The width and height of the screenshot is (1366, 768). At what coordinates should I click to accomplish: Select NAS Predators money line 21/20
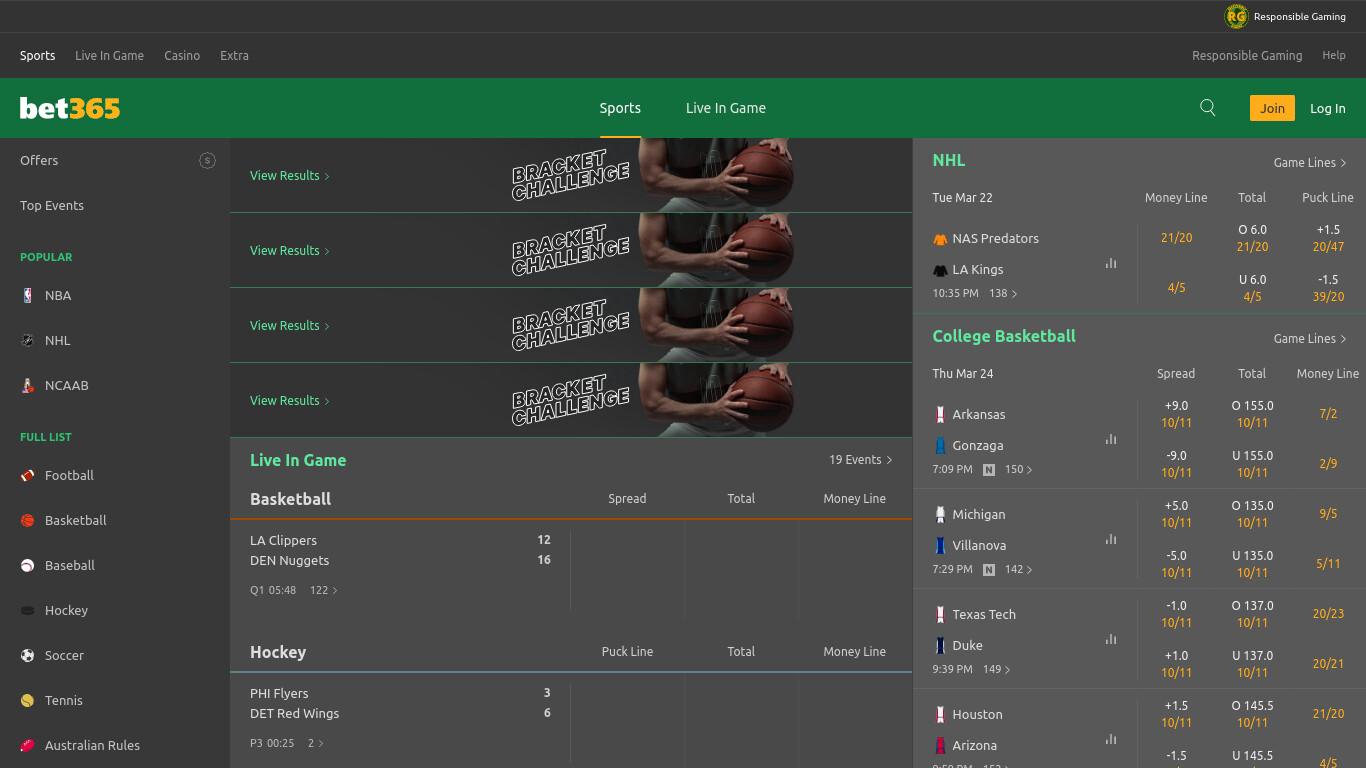coord(1176,238)
